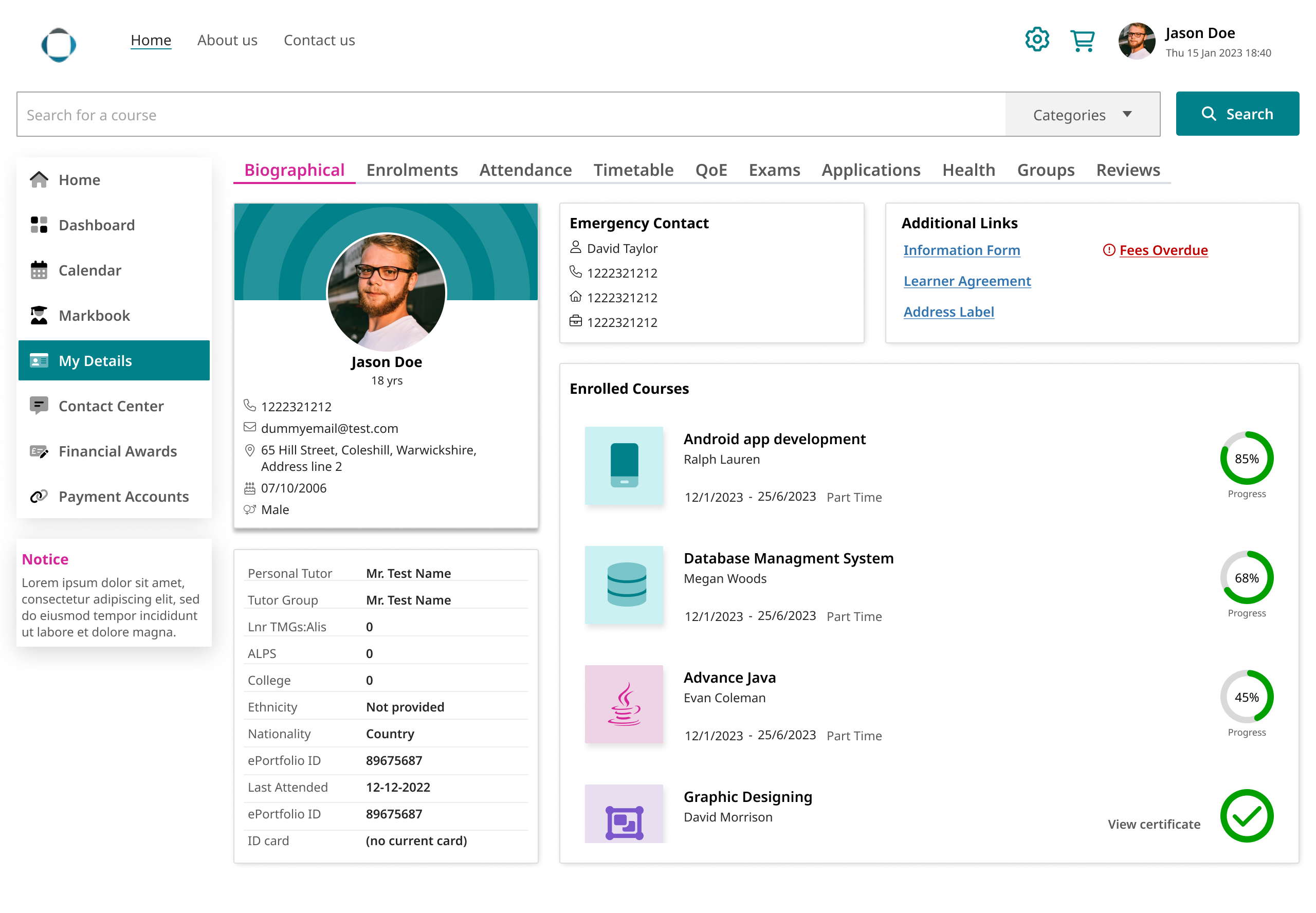Switch to the Enrolments tab
Screen dimensions: 1316x913
(x=412, y=170)
